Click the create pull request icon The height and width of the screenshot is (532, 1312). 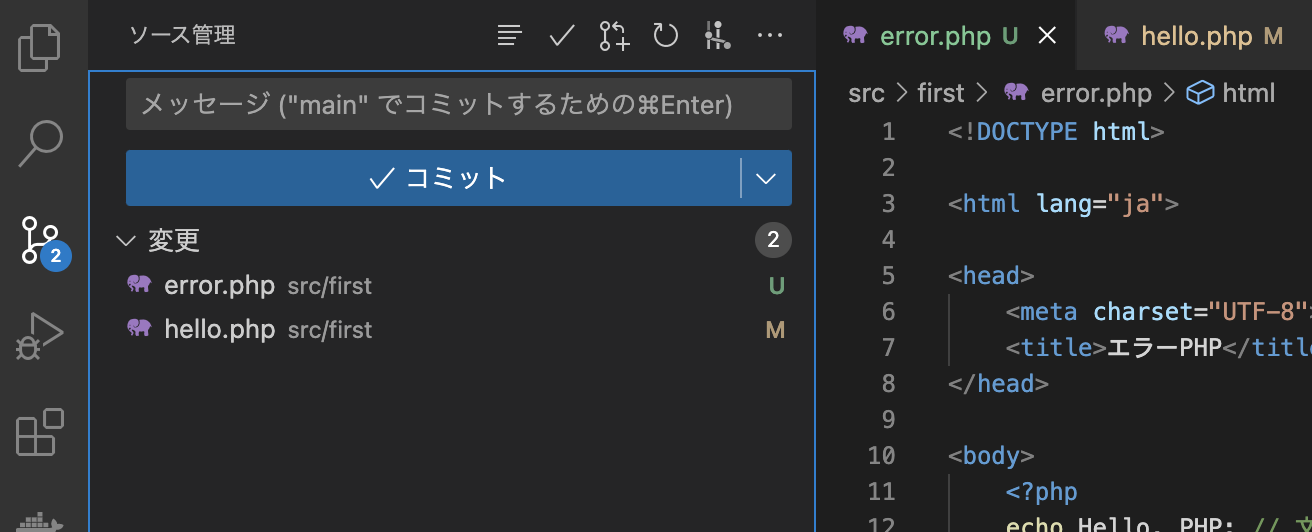pyautogui.click(x=614, y=37)
